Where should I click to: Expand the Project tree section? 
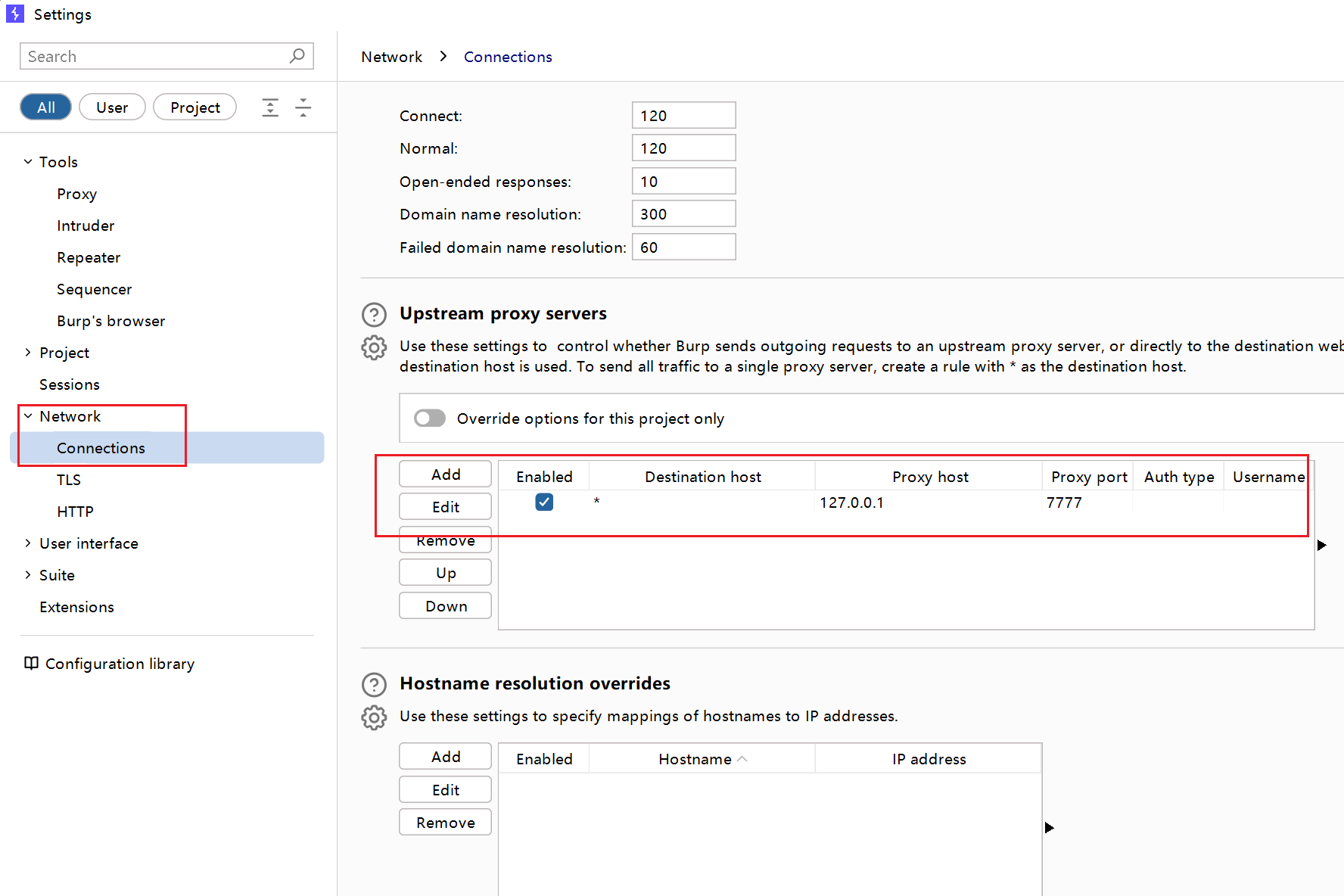click(28, 353)
